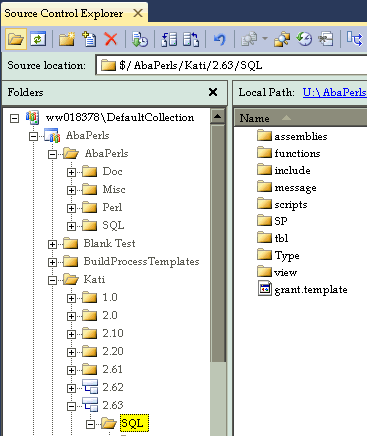Select the view folder in list
The width and height of the screenshot is (367, 436).
(285, 272)
